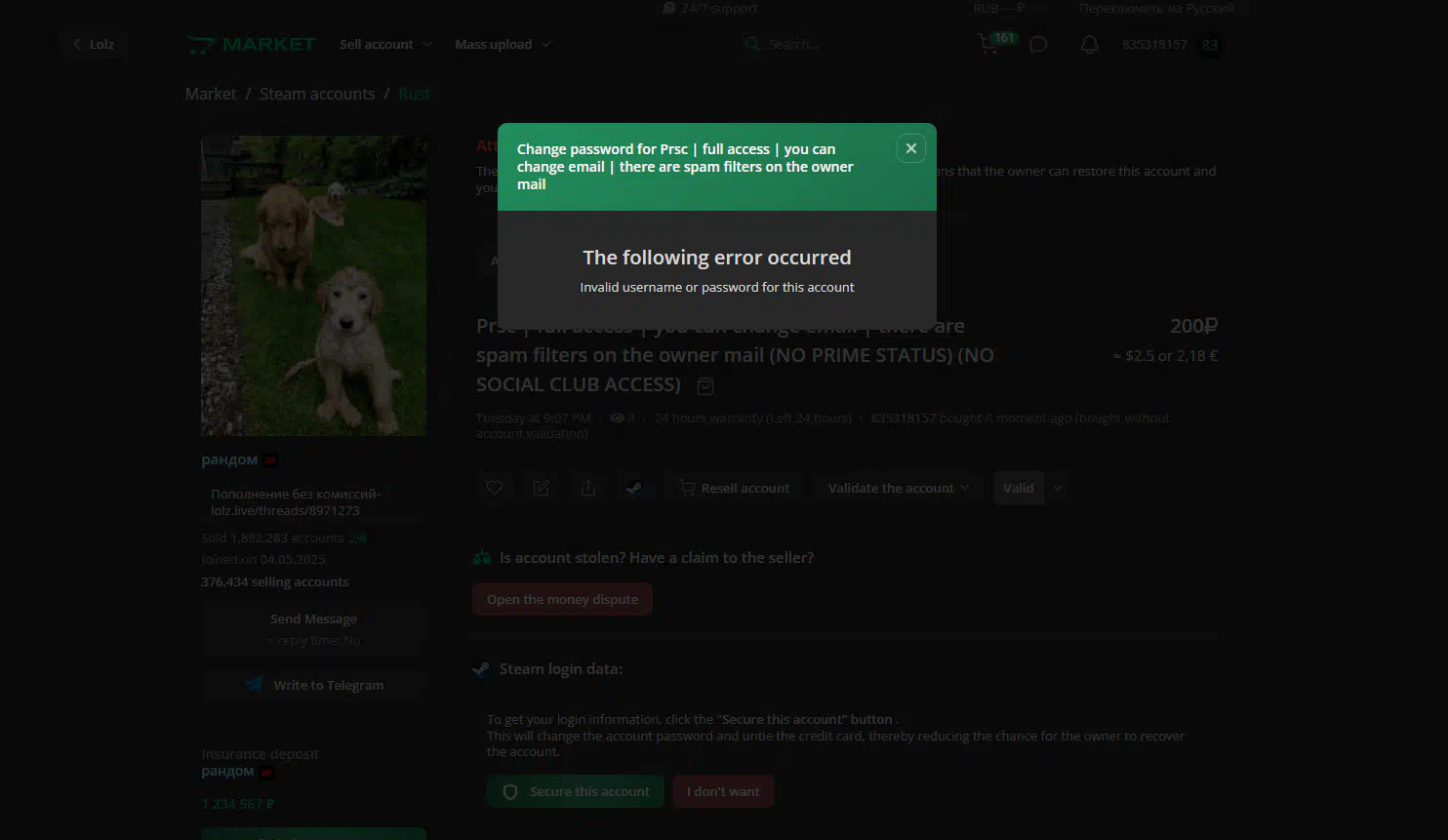Open the shopping cart icon with 161 badge
1448x840 pixels.
[987, 45]
